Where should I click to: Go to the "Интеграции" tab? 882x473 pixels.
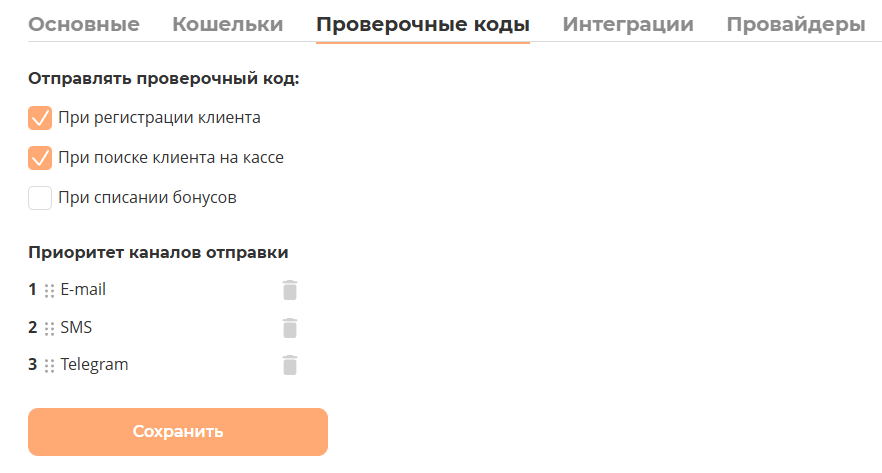tap(628, 24)
